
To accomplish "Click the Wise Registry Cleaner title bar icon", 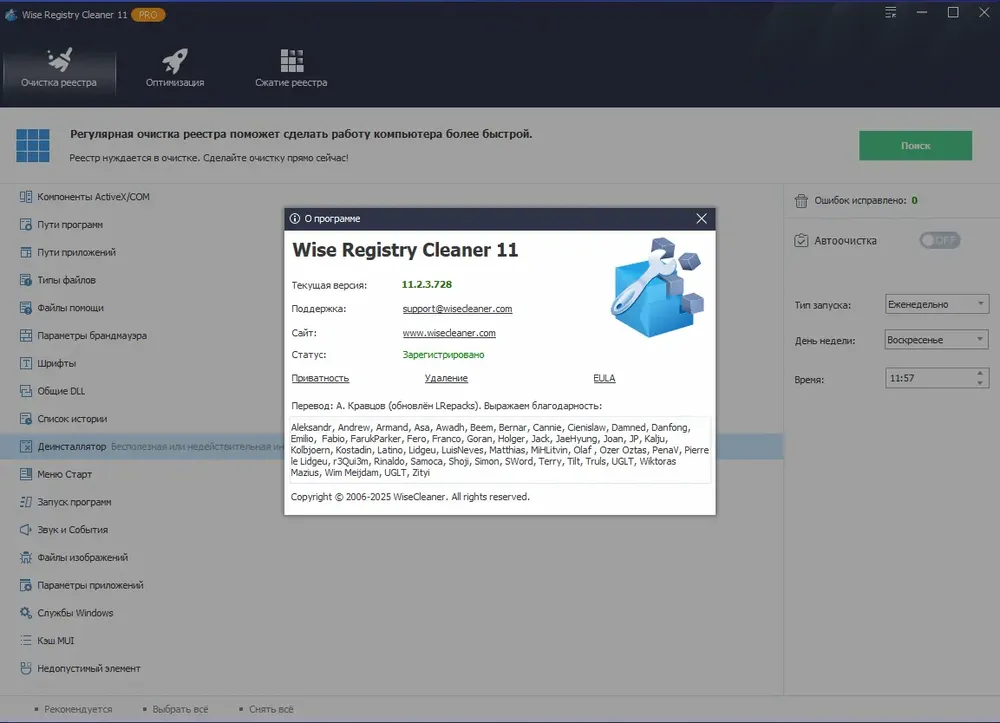I will 11,15.
